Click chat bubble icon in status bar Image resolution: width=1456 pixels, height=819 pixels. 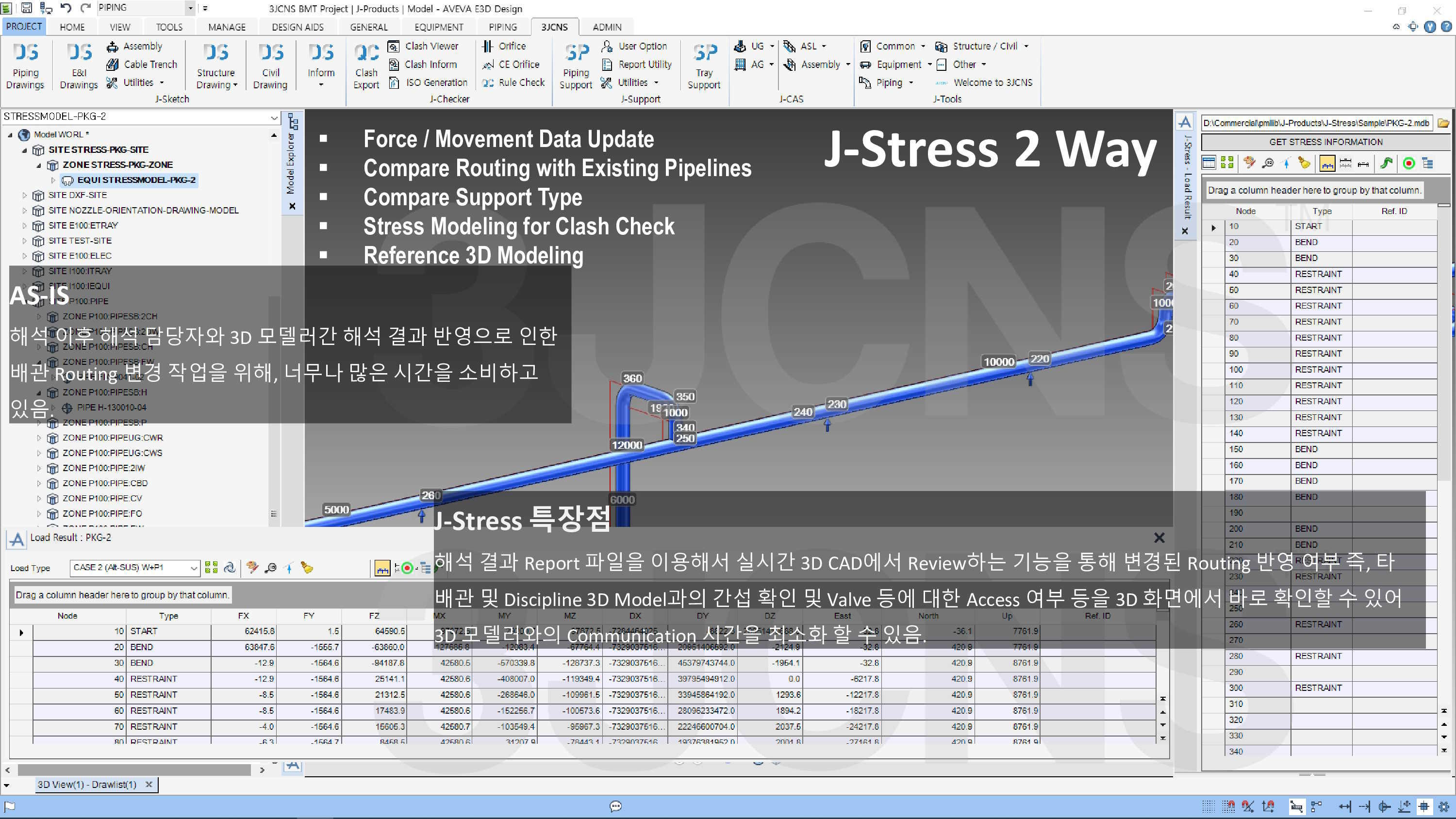click(x=615, y=806)
